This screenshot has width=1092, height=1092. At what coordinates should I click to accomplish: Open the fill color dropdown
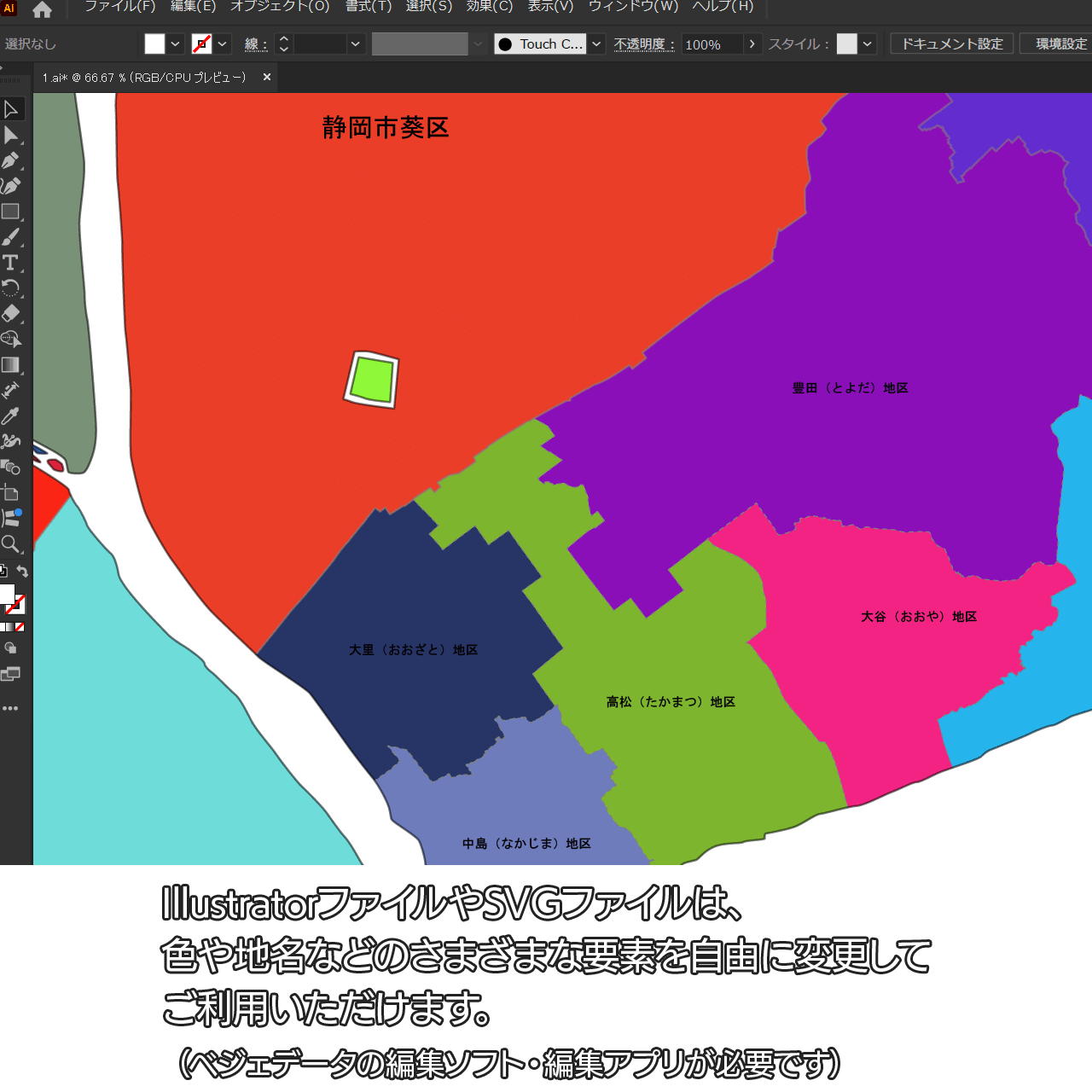pyautogui.click(x=175, y=44)
